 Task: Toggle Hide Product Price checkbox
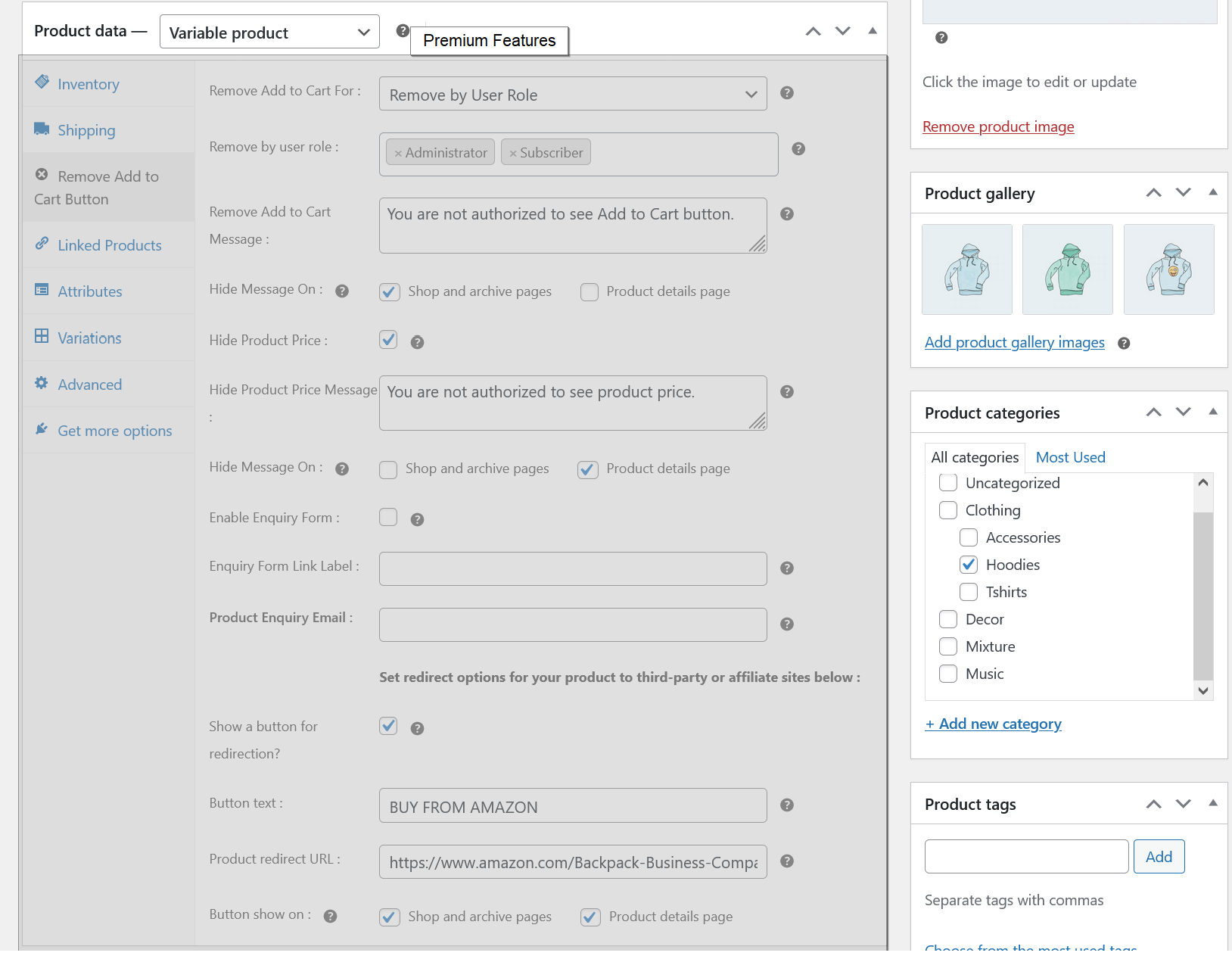click(x=388, y=340)
